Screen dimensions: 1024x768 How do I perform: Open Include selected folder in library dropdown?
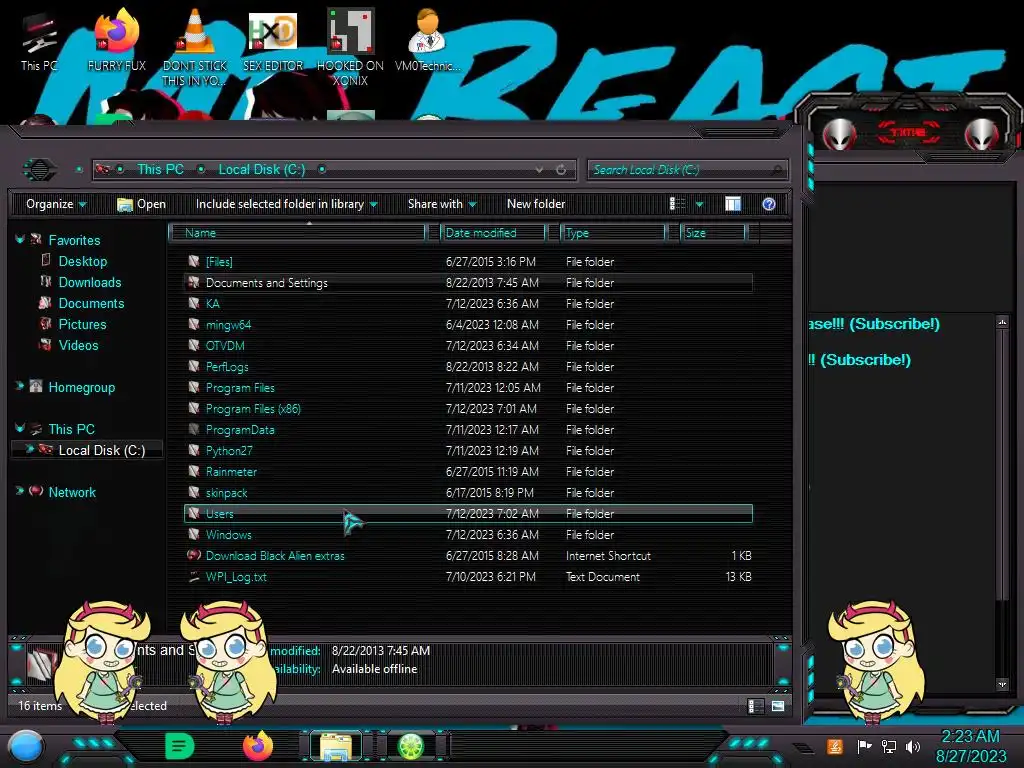click(x=287, y=204)
